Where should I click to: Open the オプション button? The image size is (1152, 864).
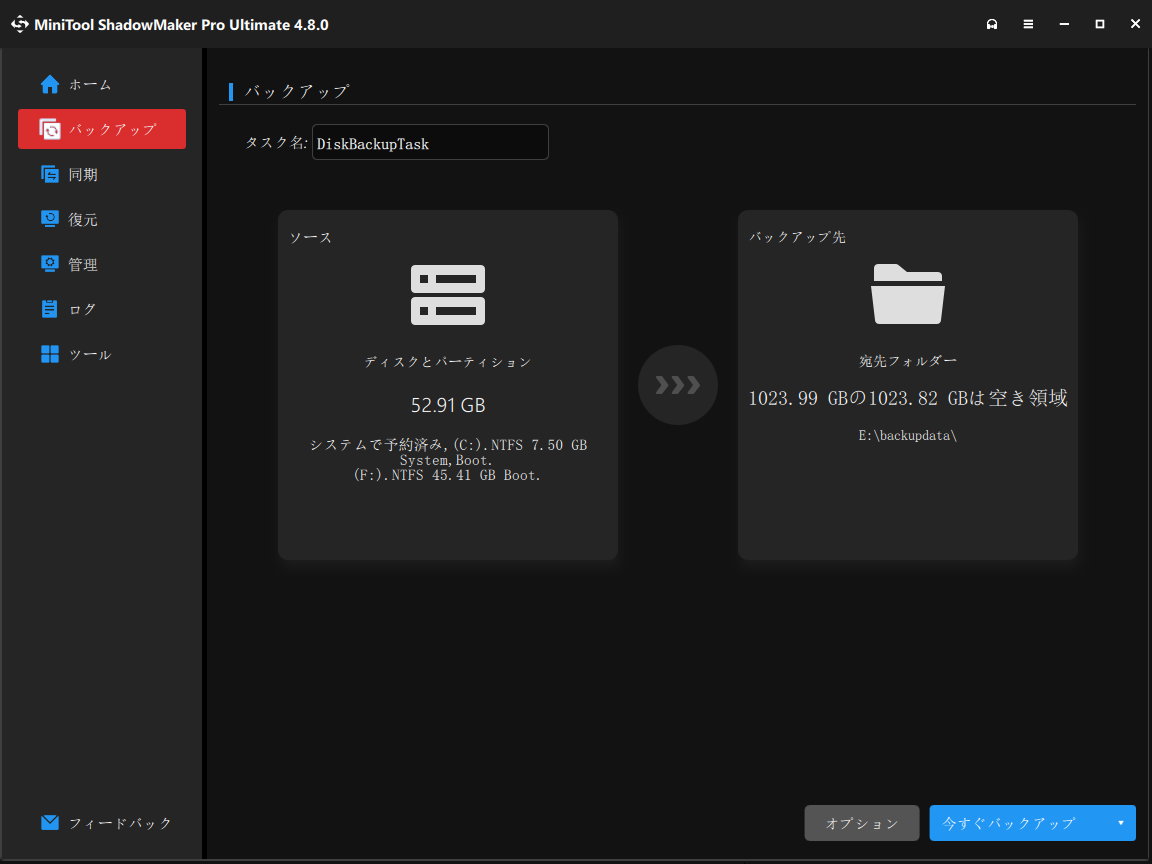coord(862,823)
